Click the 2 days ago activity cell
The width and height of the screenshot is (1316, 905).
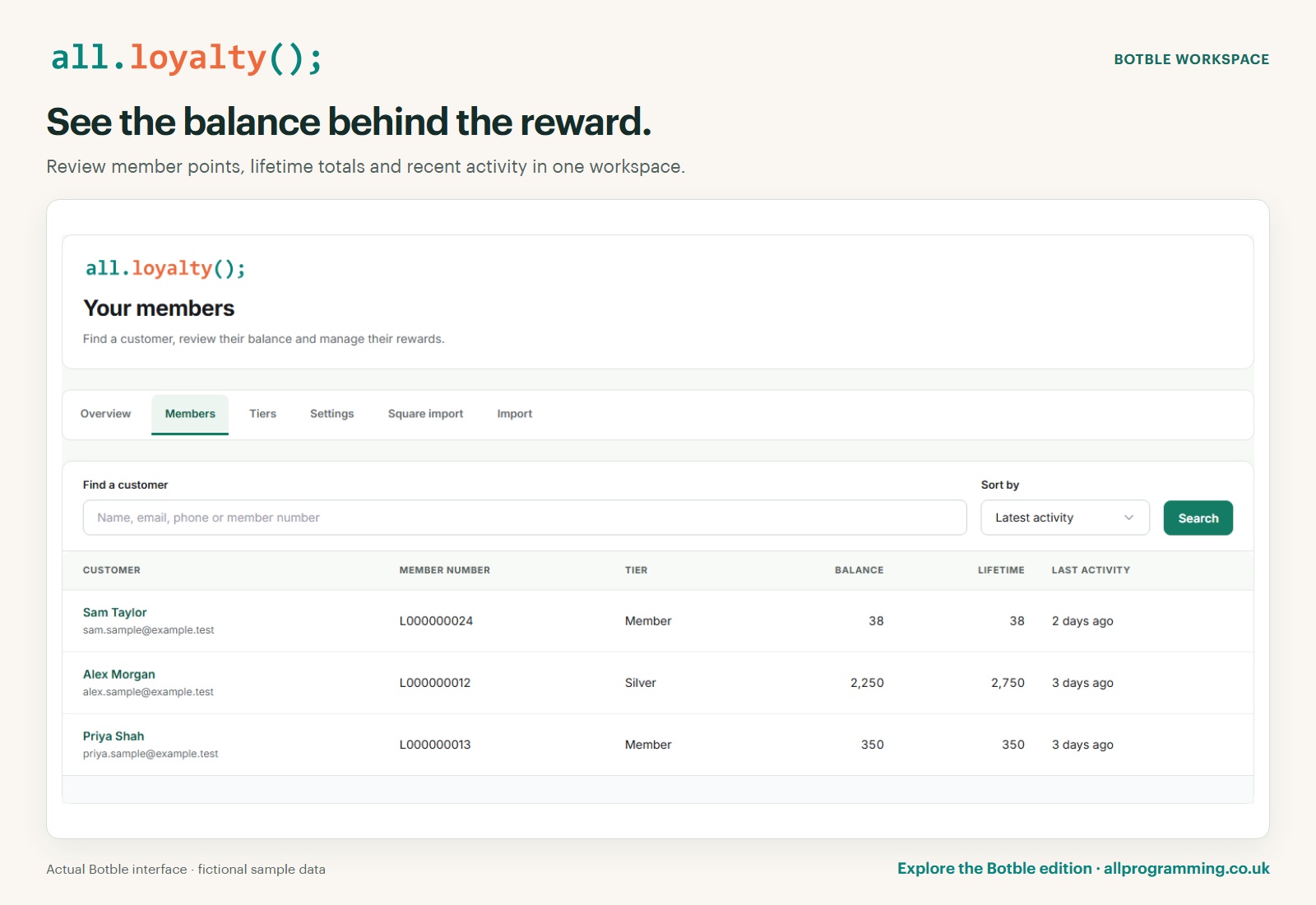(x=1082, y=621)
